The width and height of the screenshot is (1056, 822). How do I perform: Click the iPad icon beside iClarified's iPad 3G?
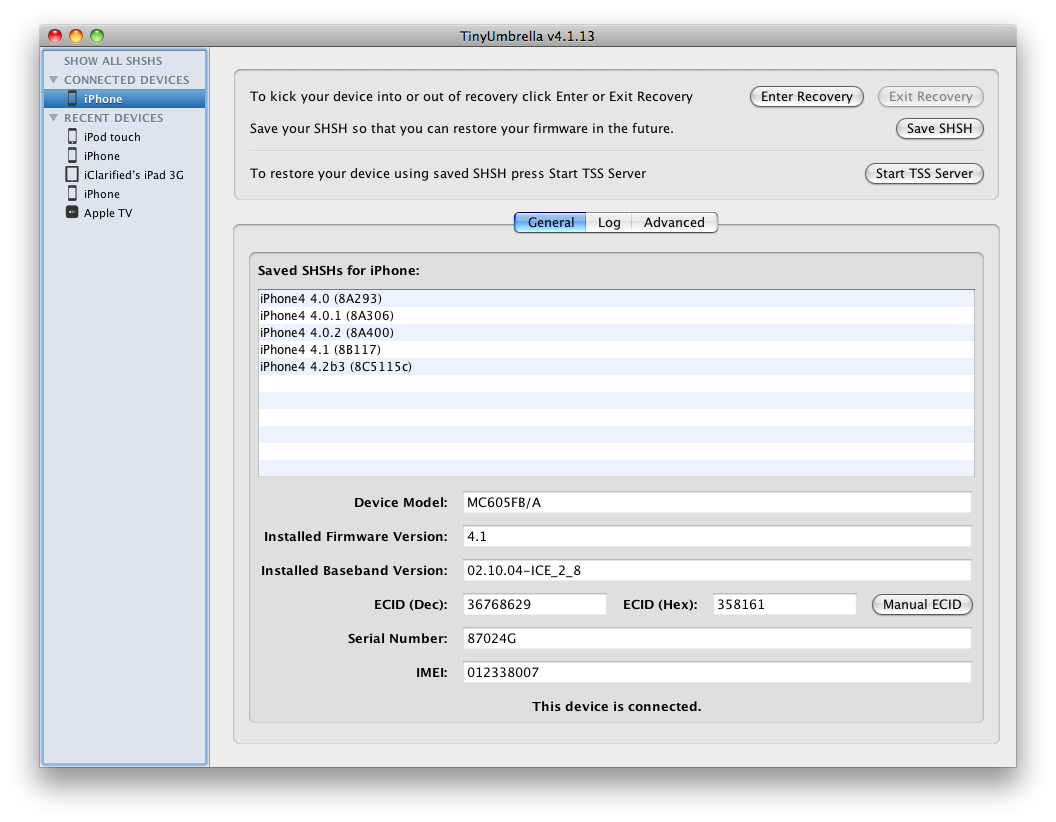[72, 174]
